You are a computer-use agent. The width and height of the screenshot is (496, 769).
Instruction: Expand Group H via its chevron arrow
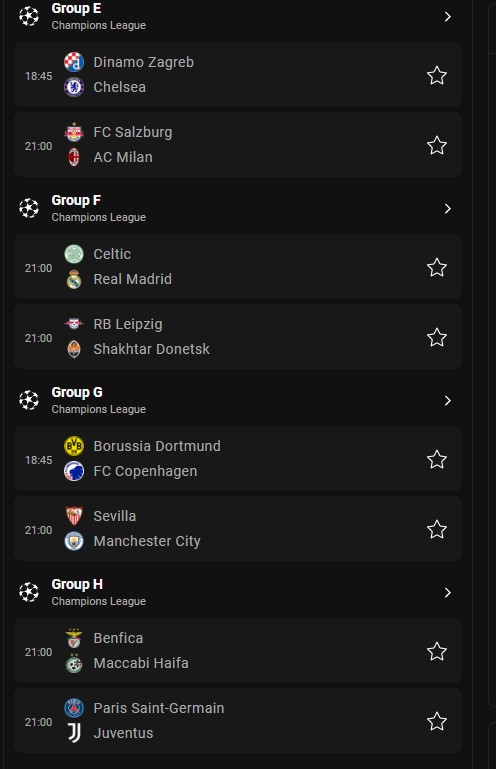[447, 592]
